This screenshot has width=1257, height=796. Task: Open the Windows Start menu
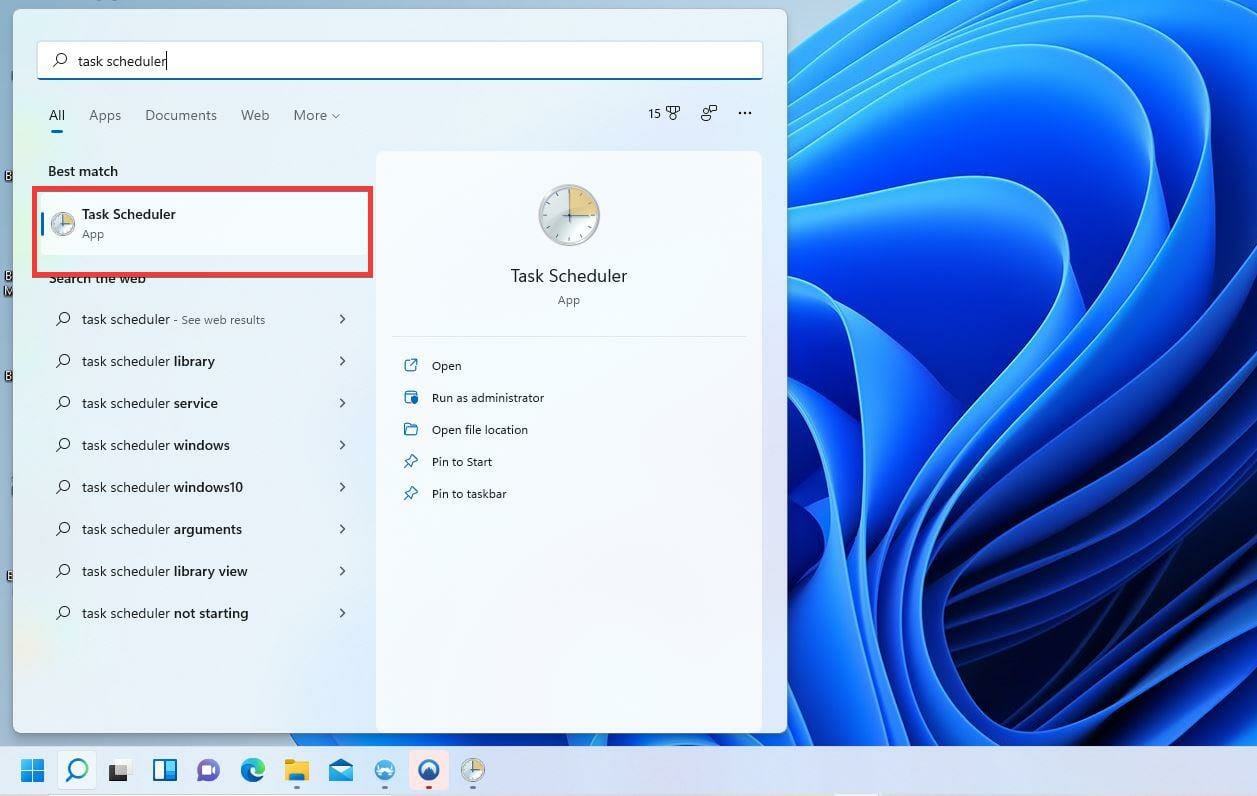(33, 770)
